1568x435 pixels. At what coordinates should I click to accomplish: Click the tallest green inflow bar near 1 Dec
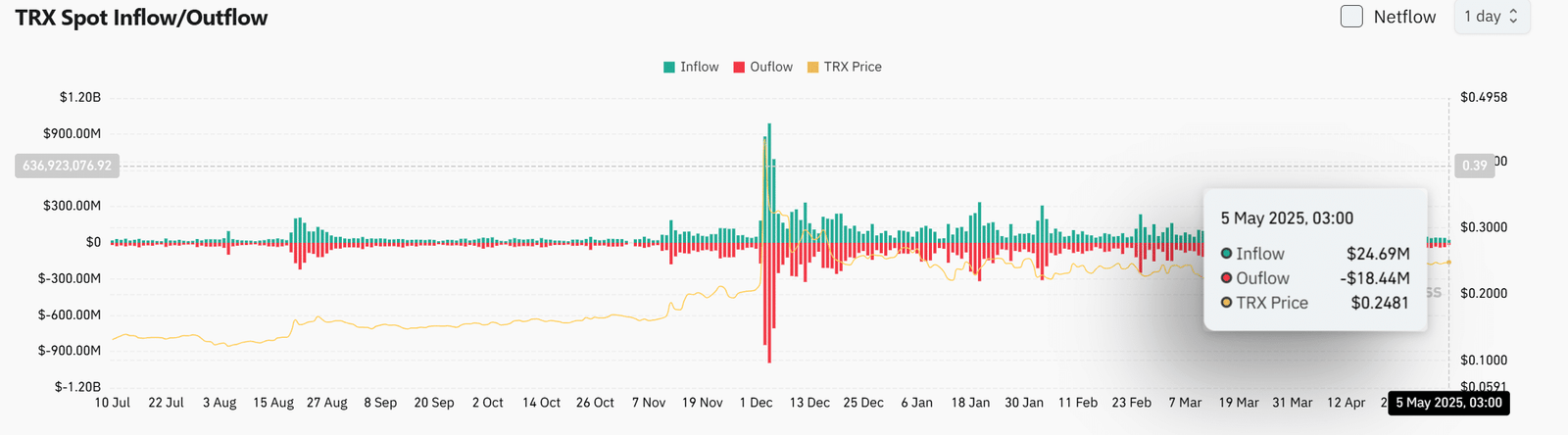point(769,183)
